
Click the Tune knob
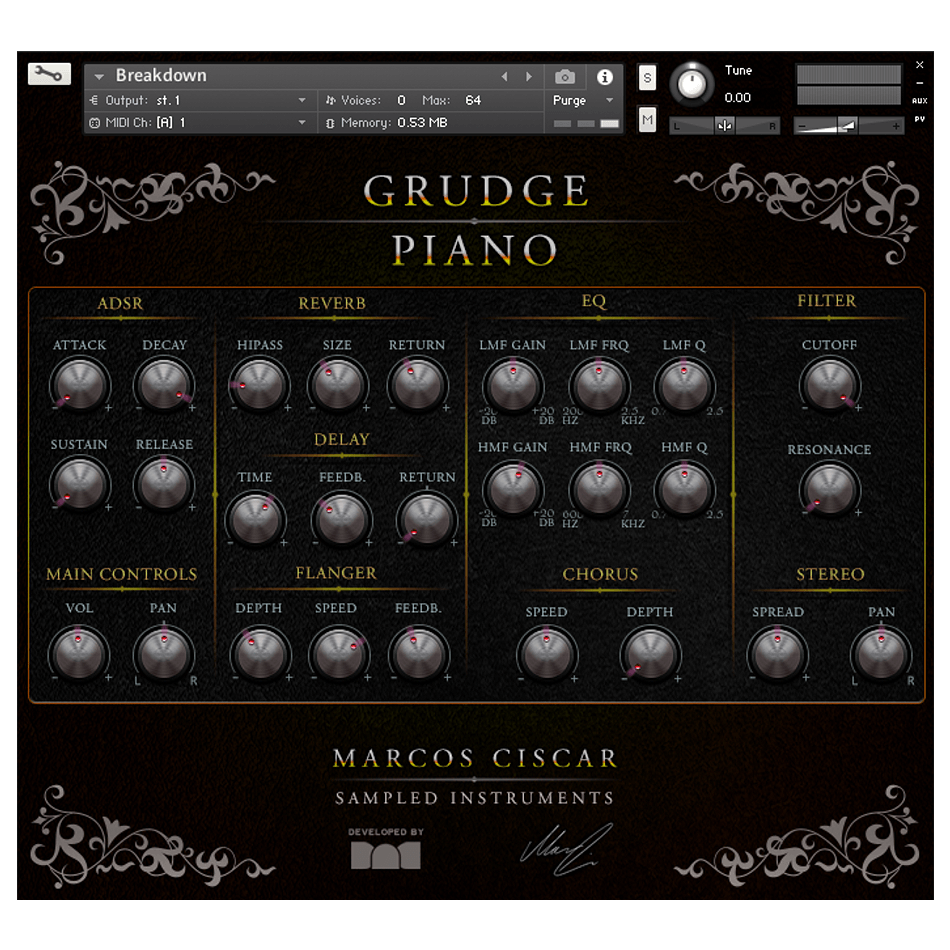[x=692, y=84]
